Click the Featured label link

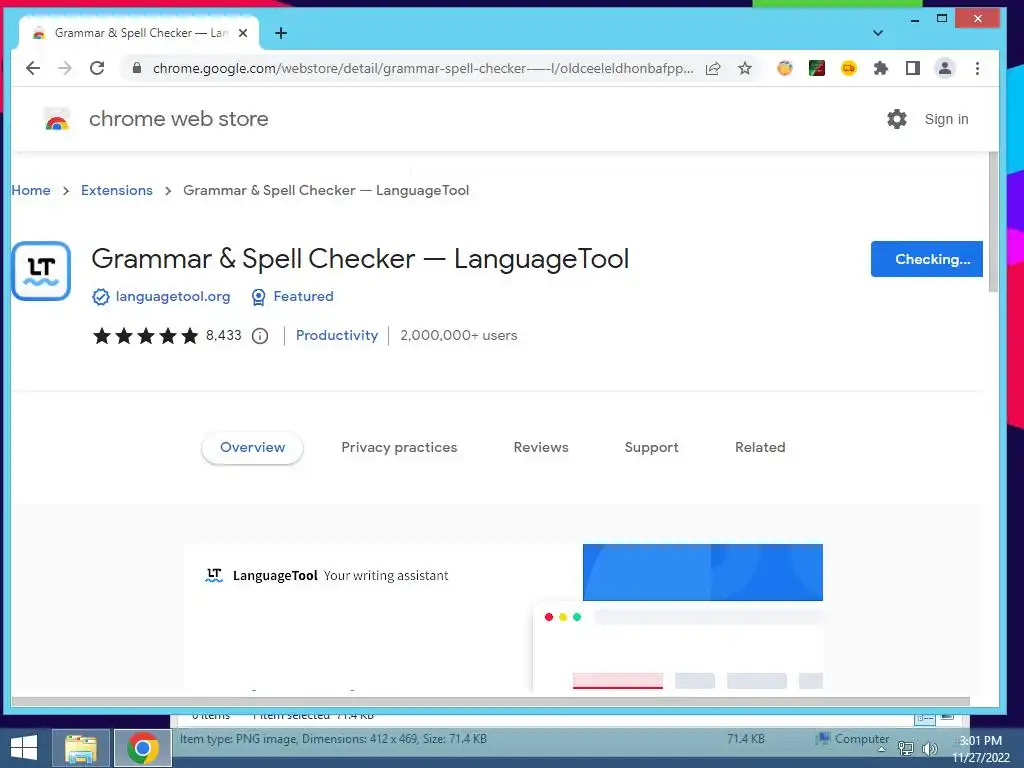(304, 296)
